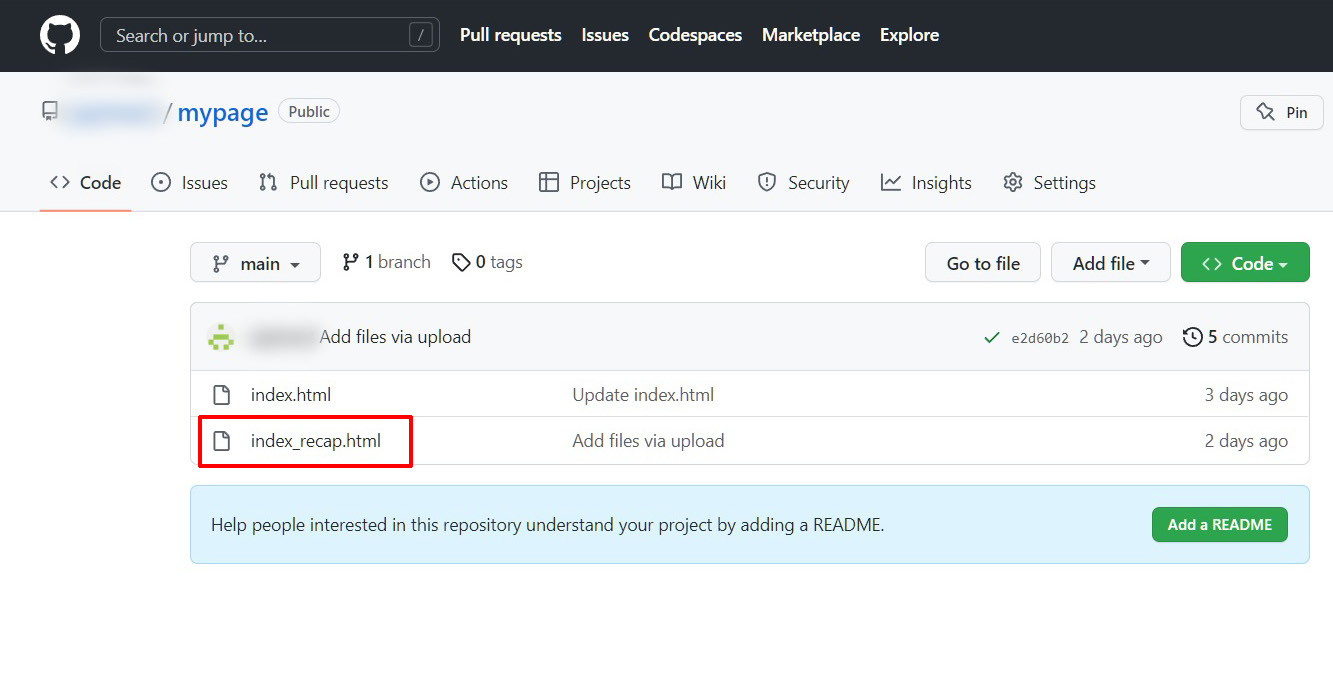The image size is (1333, 685).
Task: Click the latest commit's 2 days ago timestamp
Action: 1121,337
